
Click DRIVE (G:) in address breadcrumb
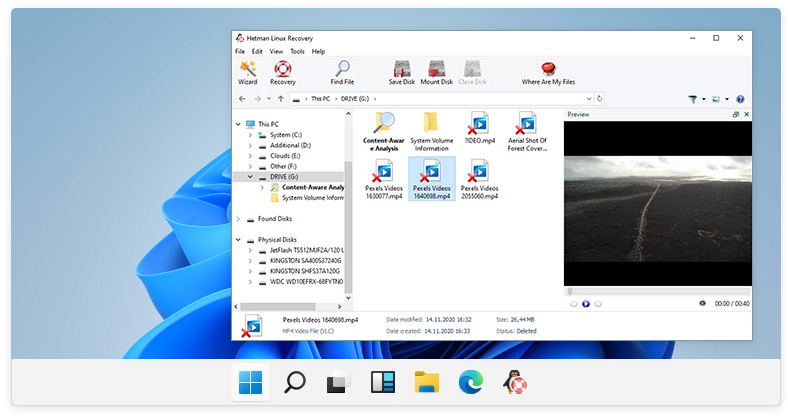click(355, 99)
